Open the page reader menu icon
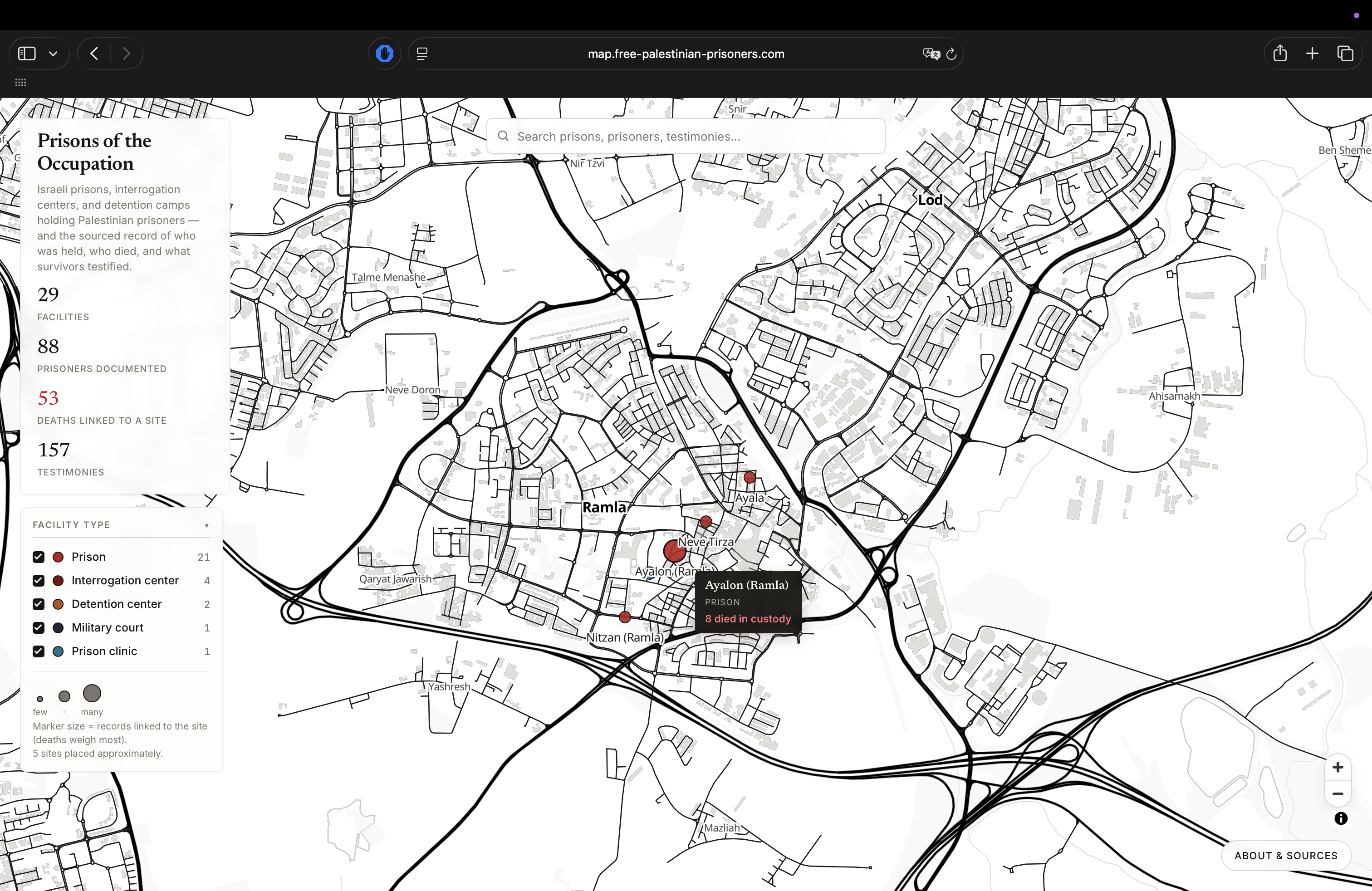 click(422, 54)
